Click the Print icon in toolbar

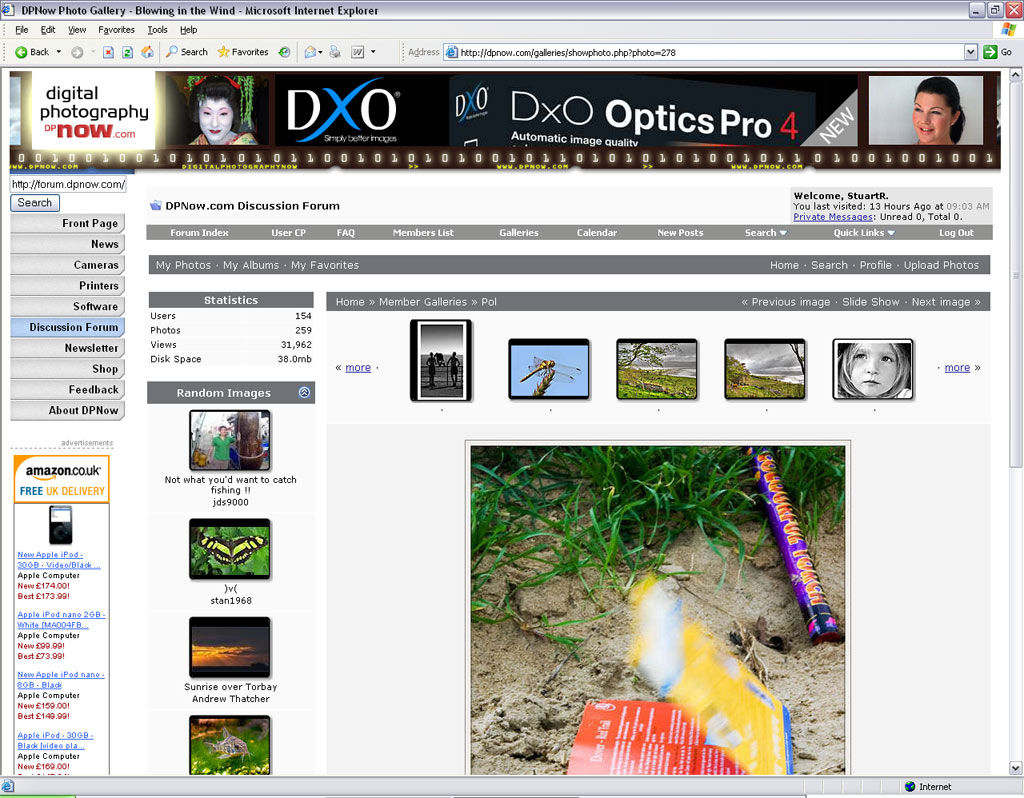[x=335, y=52]
